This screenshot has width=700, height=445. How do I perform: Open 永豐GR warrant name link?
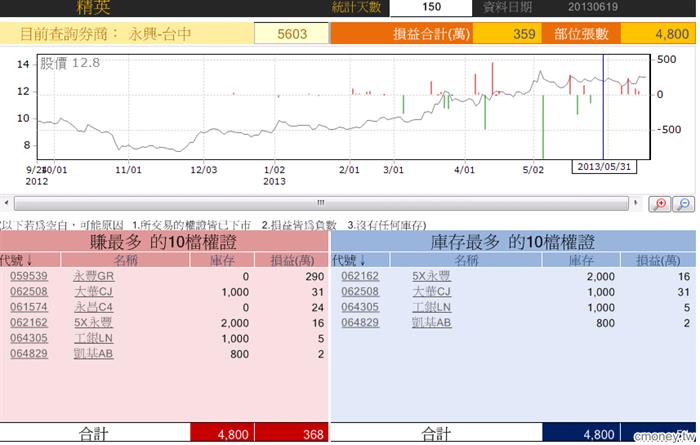[x=94, y=275]
